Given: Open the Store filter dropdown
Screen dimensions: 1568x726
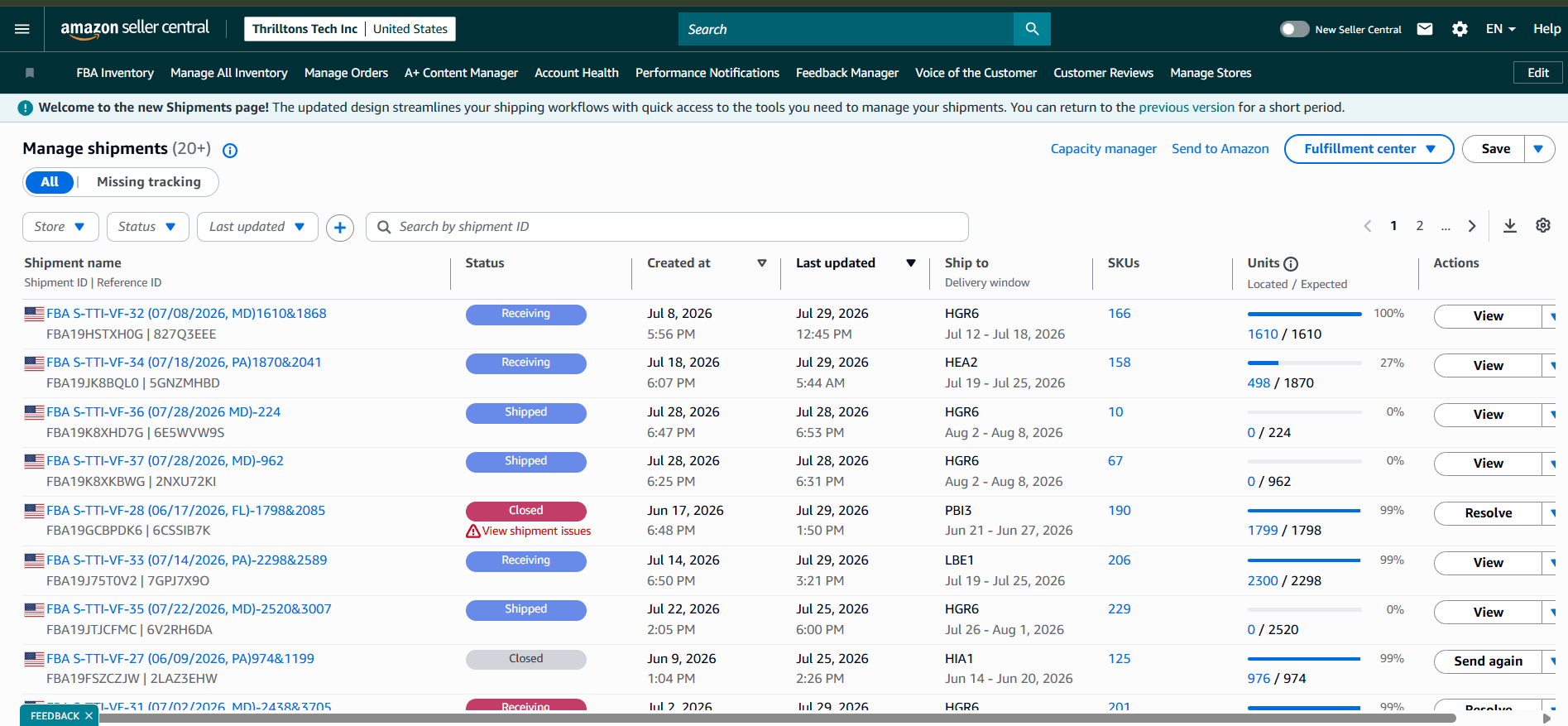Looking at the screenshot, I should [x=60, y=227].
